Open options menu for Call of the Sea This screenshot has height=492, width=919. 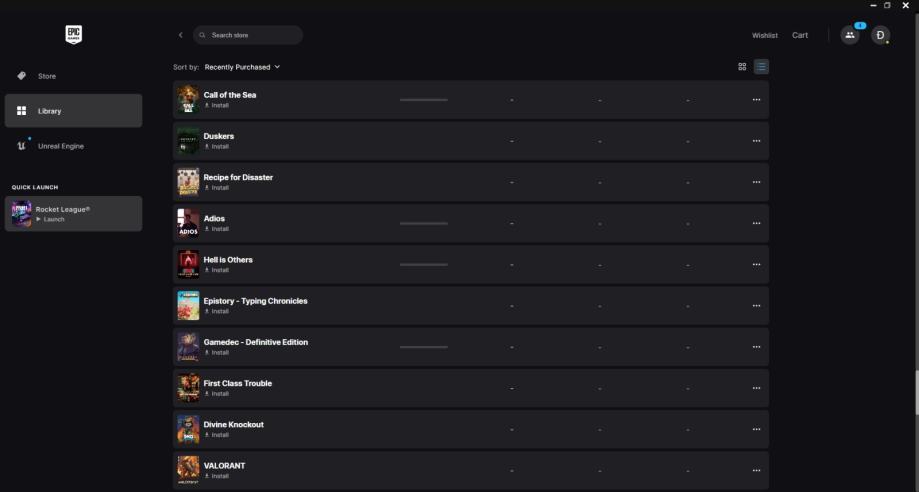[756, 100]
